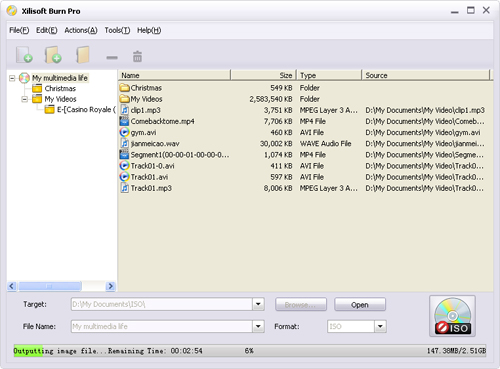Click the D:\My Documents\My Video\gym.avi source cell
The width and height of the screenshot is (500, 369).
point(423,132)
